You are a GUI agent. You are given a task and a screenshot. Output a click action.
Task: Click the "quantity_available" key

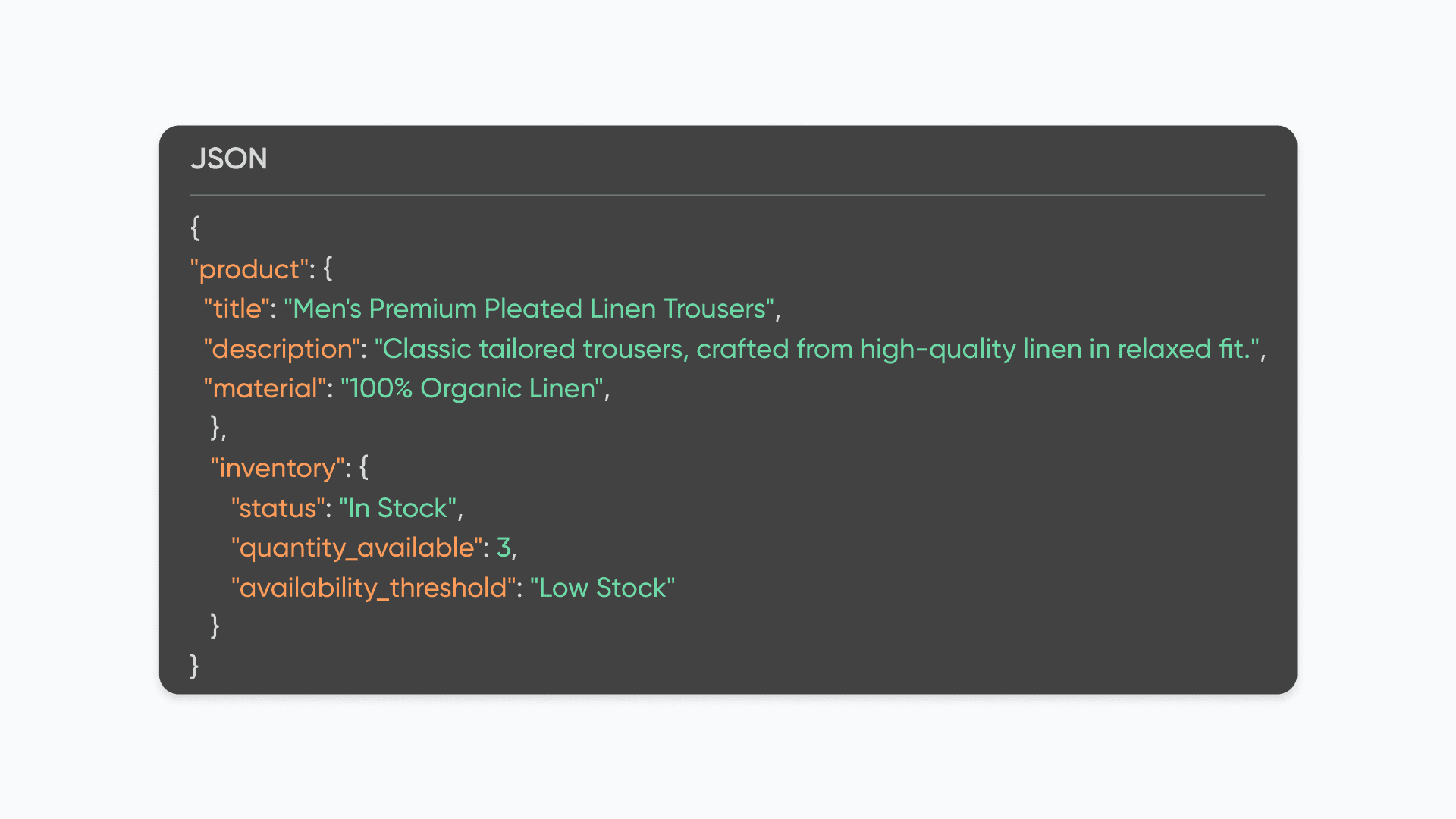click(356, 548)
